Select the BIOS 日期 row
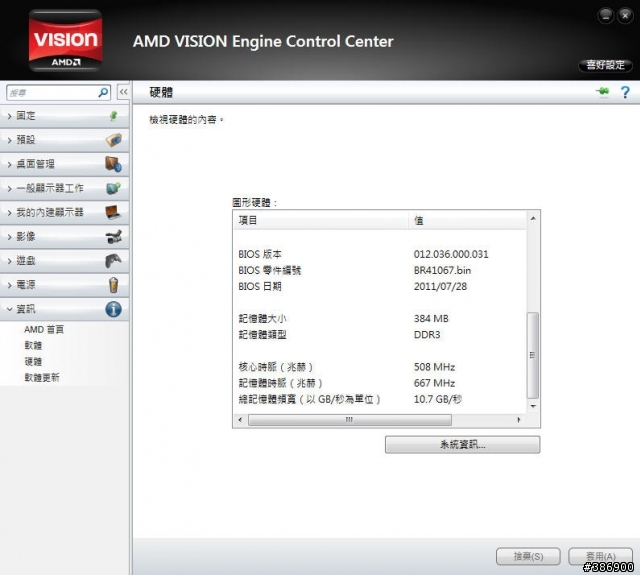Image resolution: width=640 pixels, height=575 pixels. (380, 286)
